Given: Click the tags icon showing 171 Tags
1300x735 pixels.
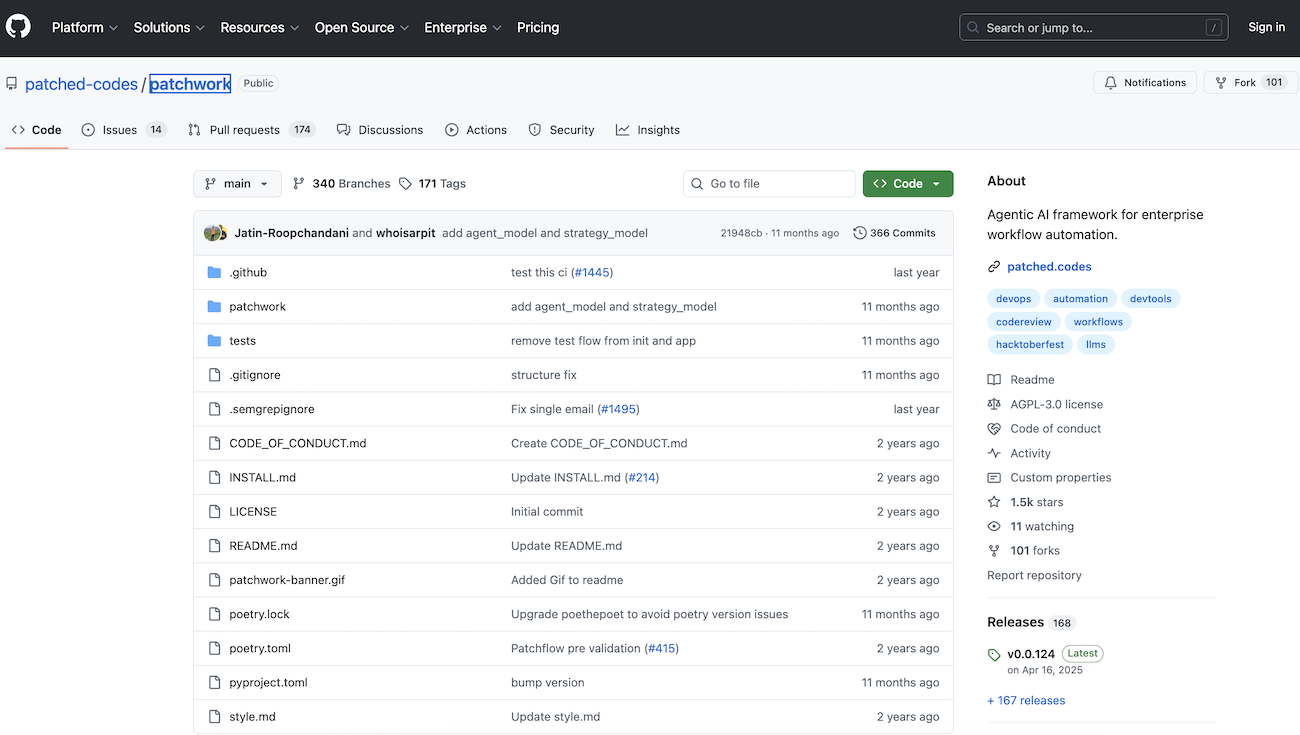Looking at the screenshot, I should tap(405, 184).
